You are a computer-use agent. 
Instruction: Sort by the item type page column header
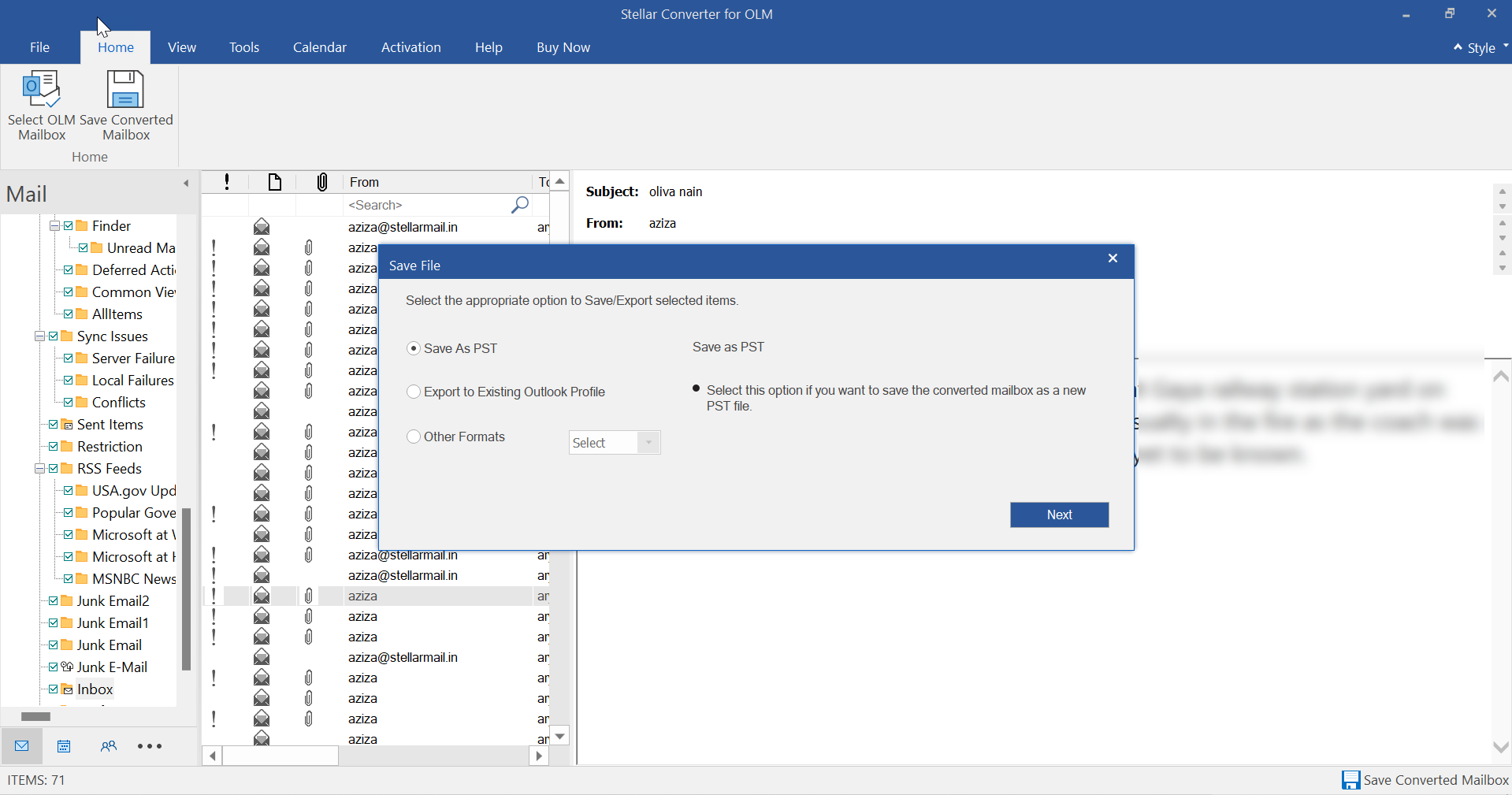pyautogui.click(x=274, y=182)
